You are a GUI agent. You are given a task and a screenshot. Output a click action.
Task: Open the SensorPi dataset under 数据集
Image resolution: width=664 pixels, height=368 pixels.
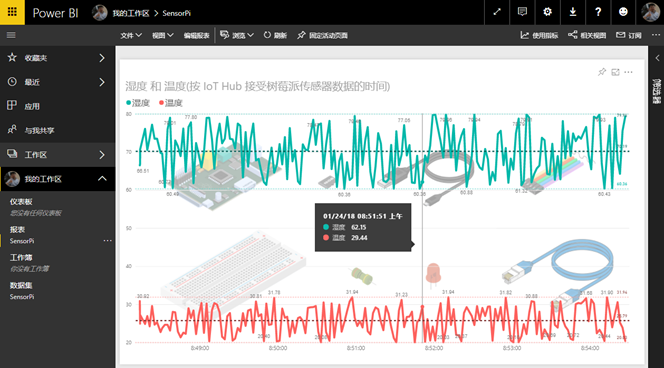22,297
